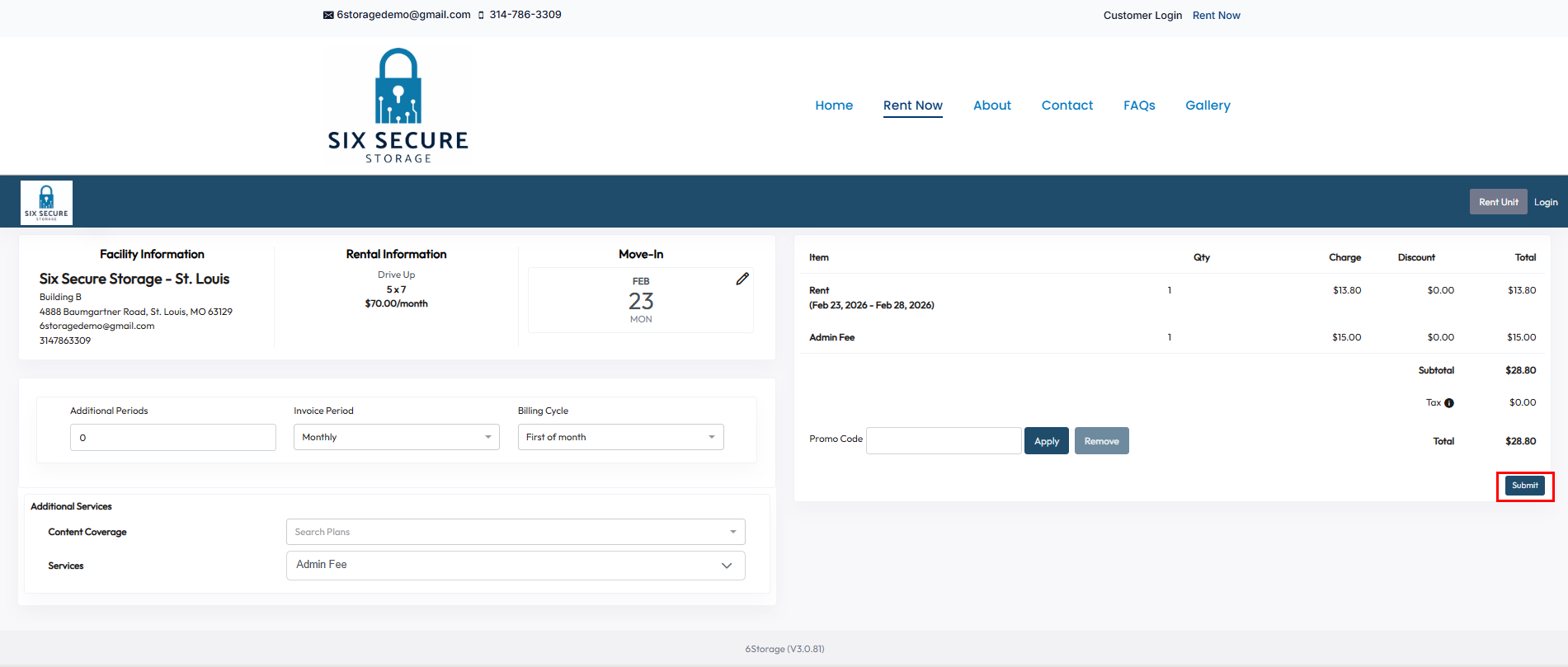Apply the promo code
Screen dimensions: 1568x667
coord(1047,441)
